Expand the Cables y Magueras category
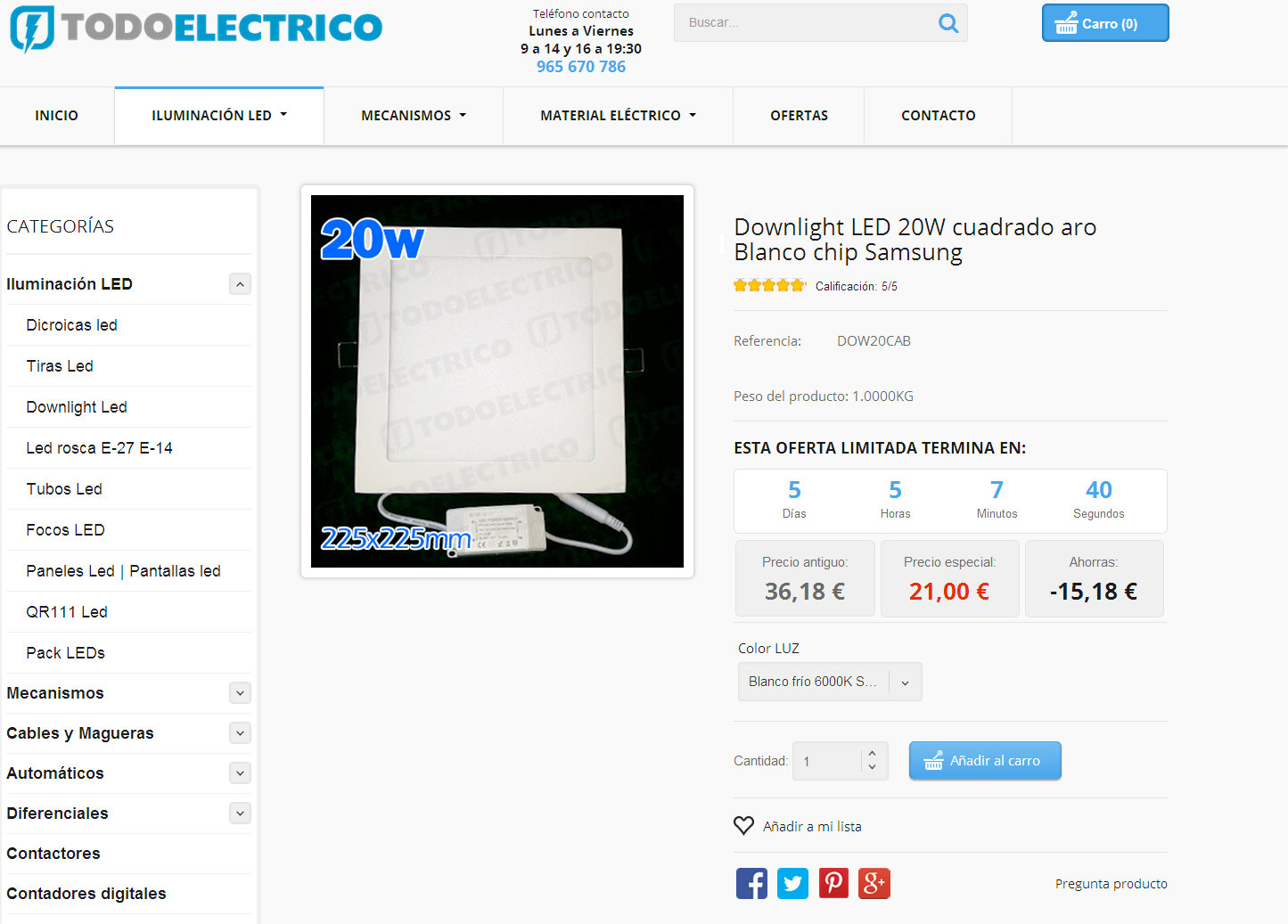The width and height of the screenshot is (1288, 924). (240, 733)
